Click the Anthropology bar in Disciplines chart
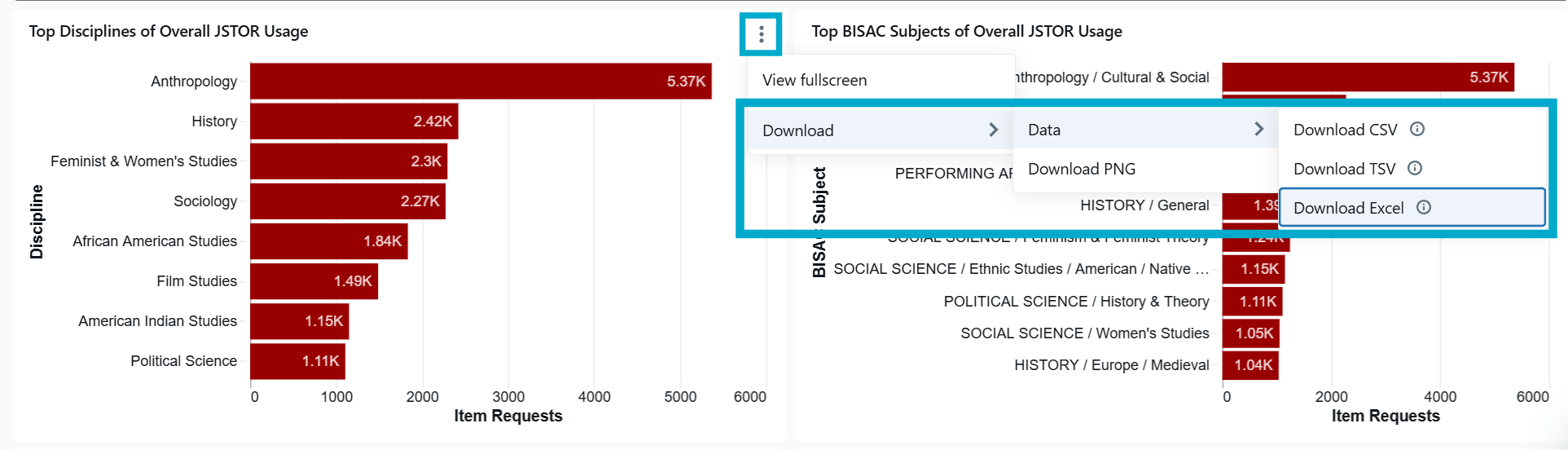 click(481, 81)
